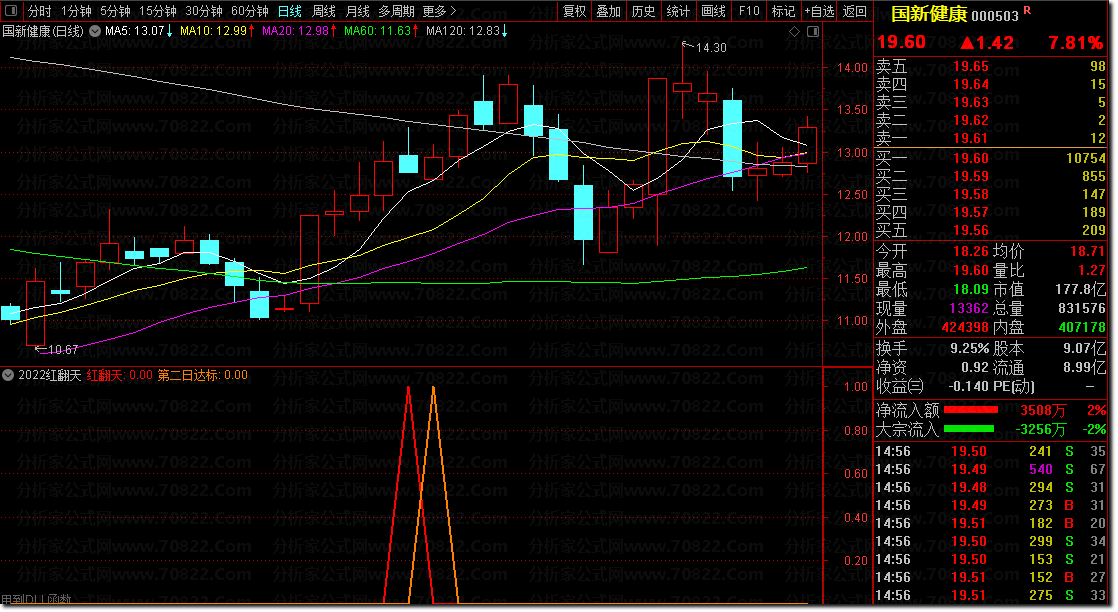1118x612 pixels.
Task: Select the 5分钟 period tab
Action: (115, 11)
